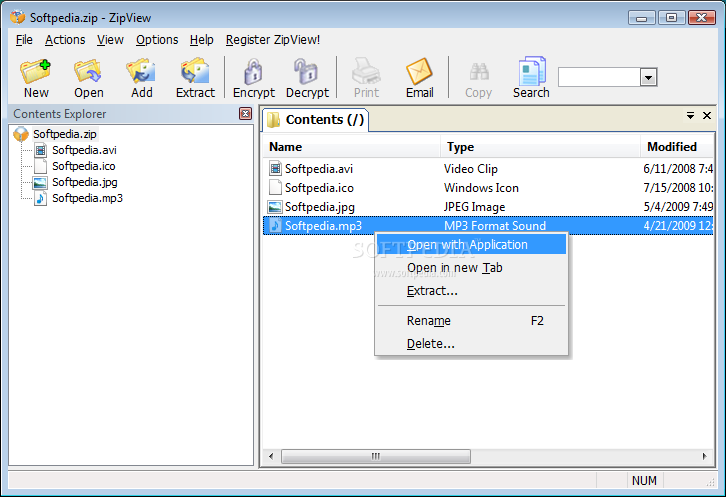Click the sound icon beside Softpedia.mp3 in list

click(275, 226)
